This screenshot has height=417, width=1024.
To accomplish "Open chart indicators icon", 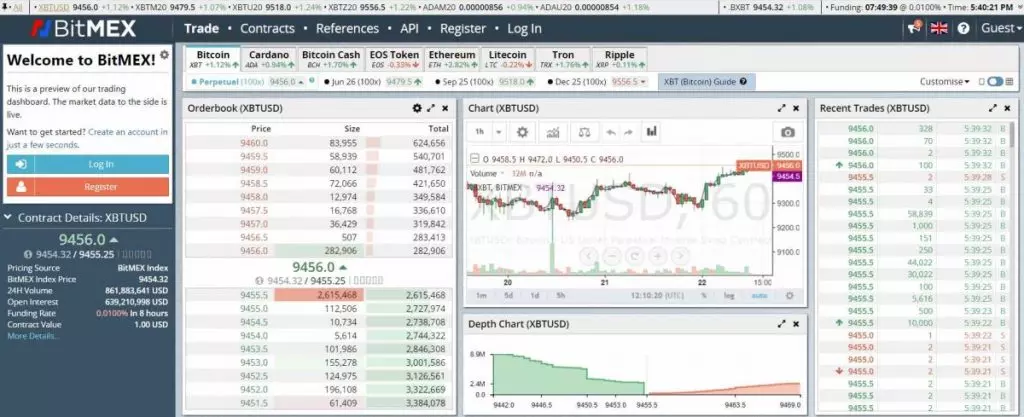I will click(552, 132).
